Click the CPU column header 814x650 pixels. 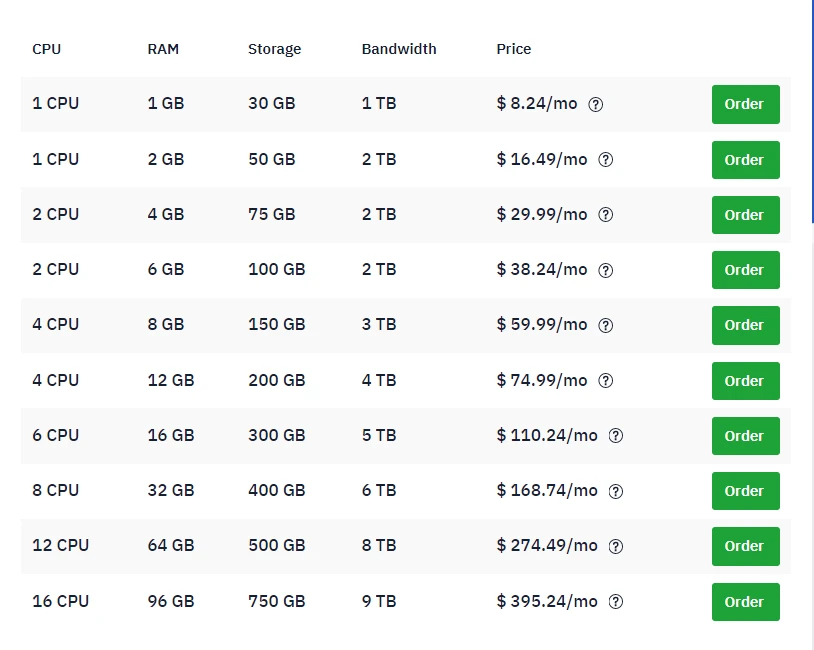(46, 48)
